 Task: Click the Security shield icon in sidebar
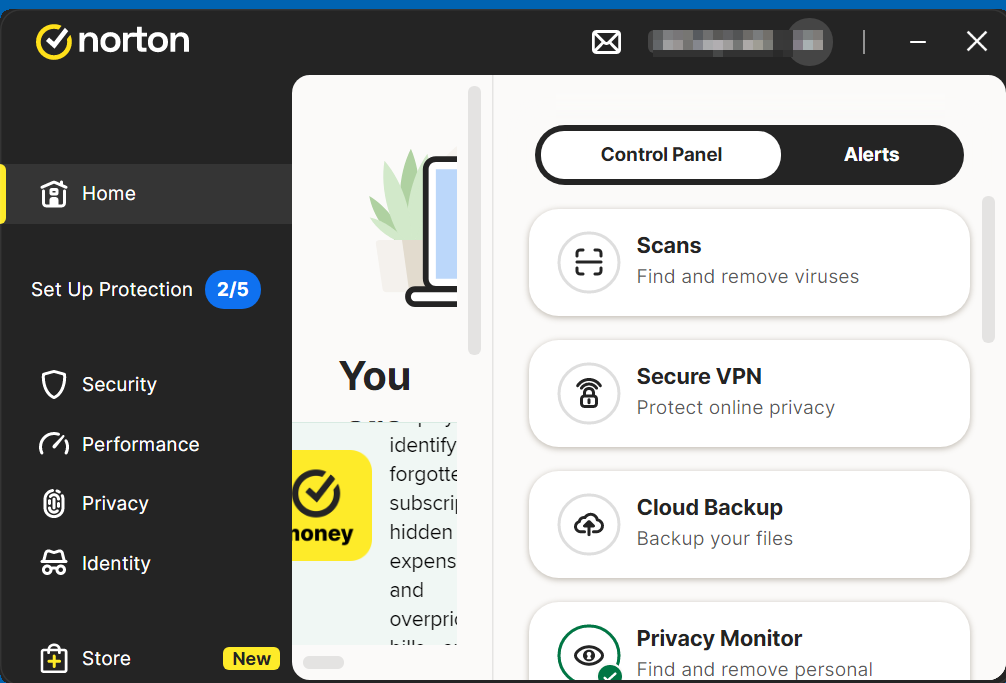53,385
